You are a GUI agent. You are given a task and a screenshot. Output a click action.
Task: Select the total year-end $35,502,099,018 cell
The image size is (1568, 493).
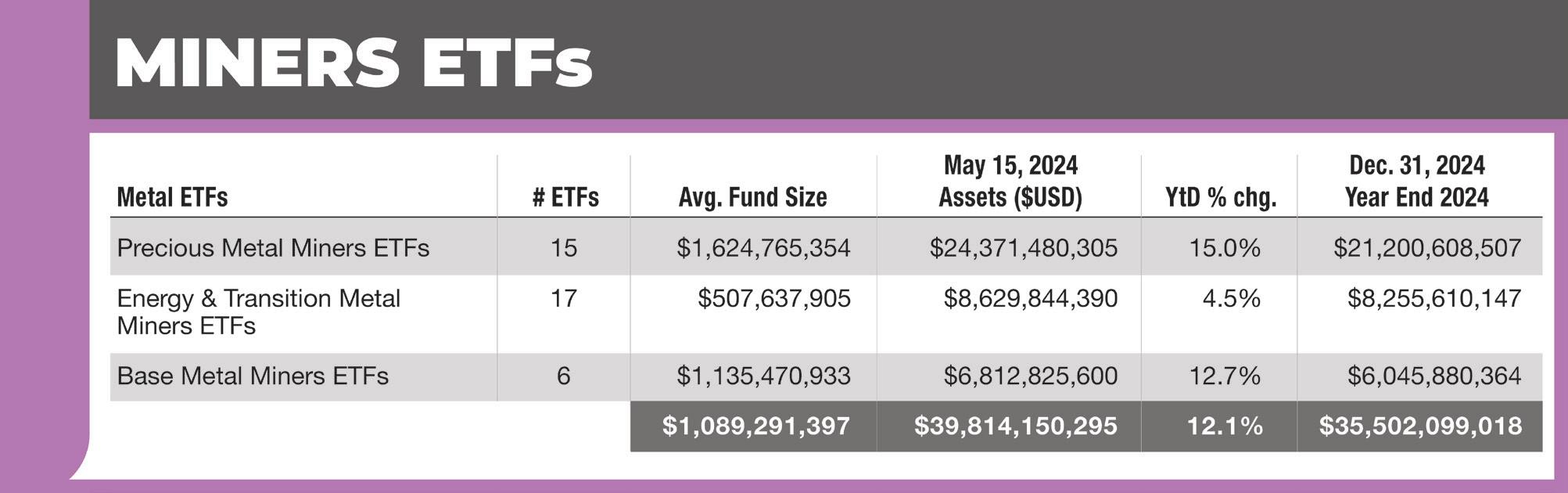click(x=1420, y=426)
